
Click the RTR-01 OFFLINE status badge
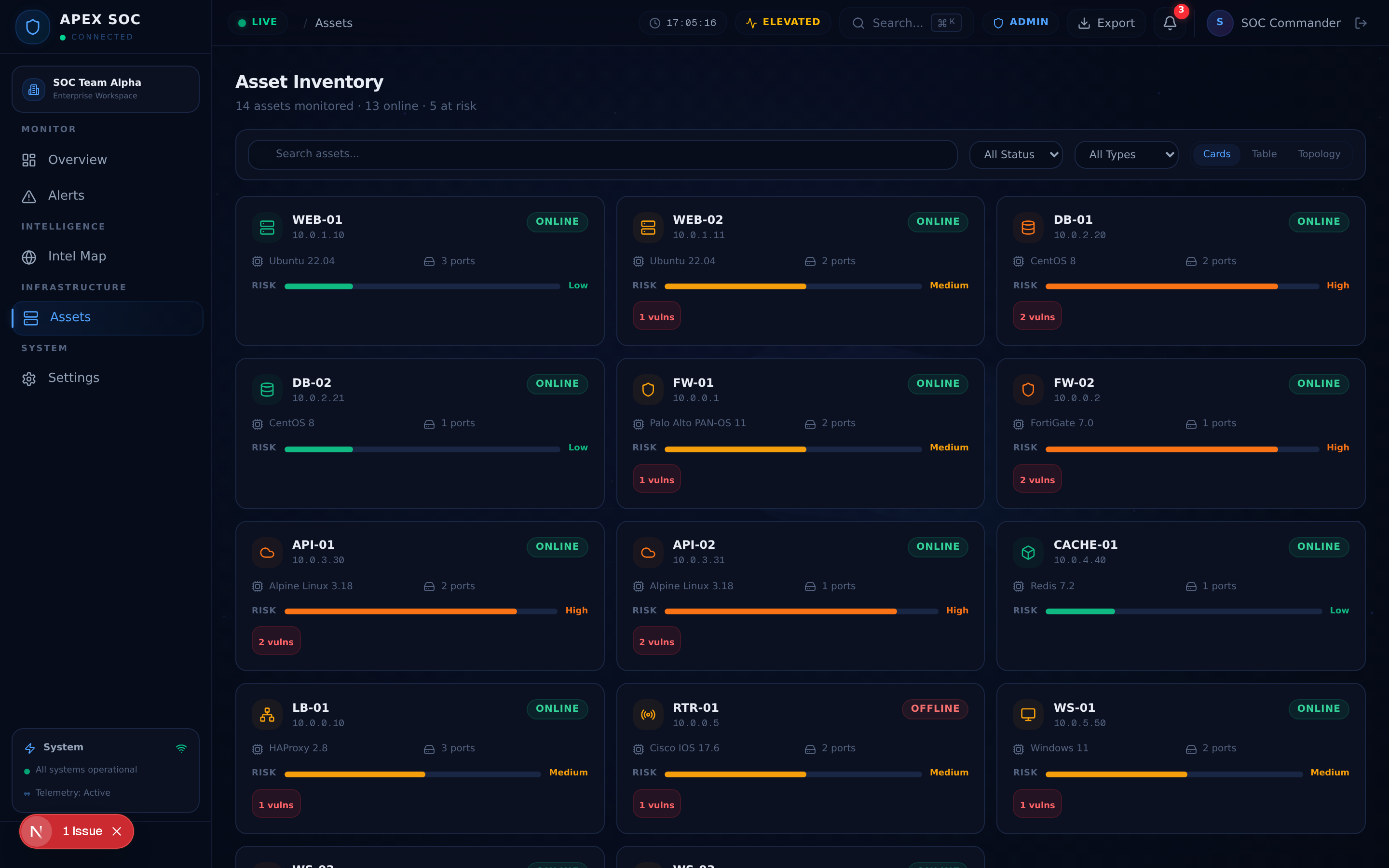coord(934,709)
